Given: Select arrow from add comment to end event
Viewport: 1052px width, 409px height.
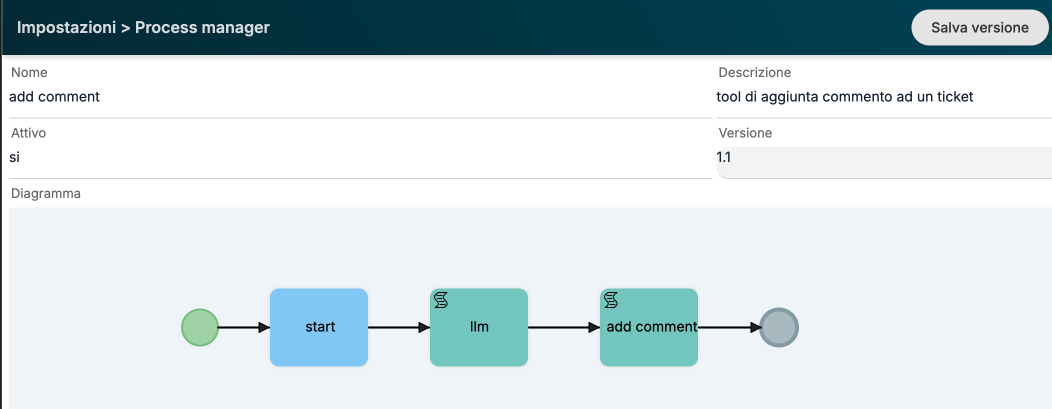Looking at the screenshot, I should (x=729, y=327).
